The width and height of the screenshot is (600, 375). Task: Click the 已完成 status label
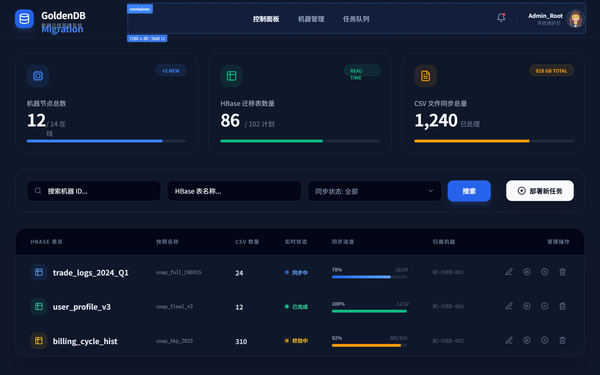click(300, 307)
